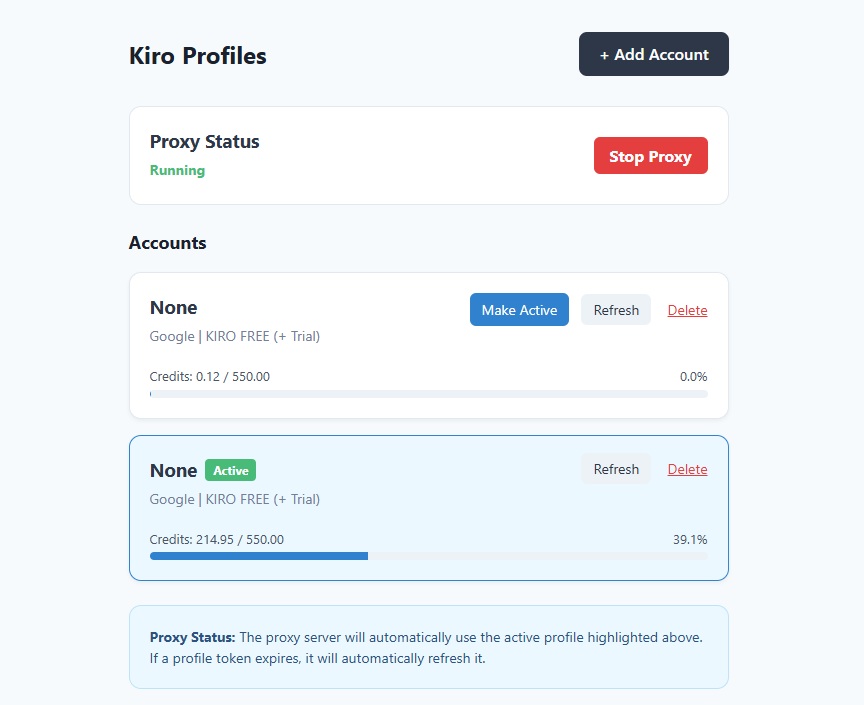Click the green Active badge
Viewport: 864px width, 705px height.
pyautogui.click(x=230, y=470)
